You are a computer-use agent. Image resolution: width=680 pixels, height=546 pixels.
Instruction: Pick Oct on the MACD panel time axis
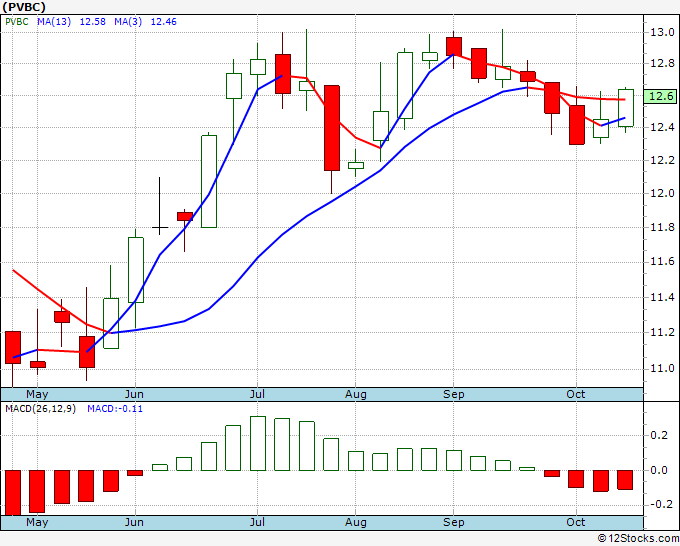(576, 522)
